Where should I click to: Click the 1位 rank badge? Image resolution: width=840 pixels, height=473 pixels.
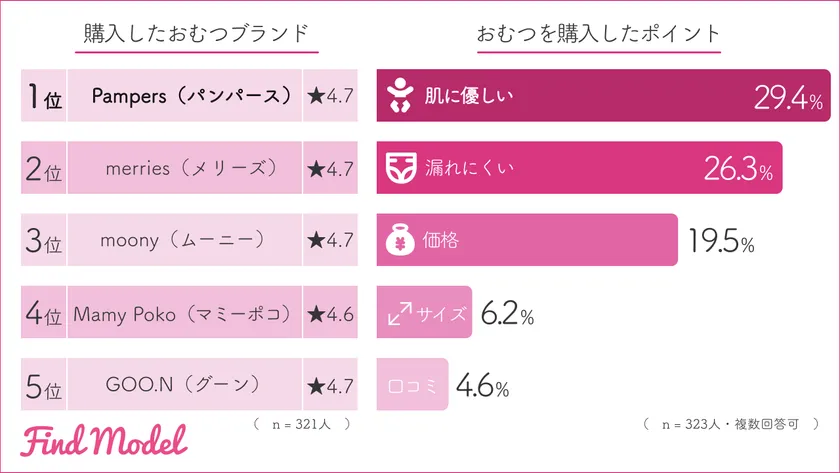point(43,96)
